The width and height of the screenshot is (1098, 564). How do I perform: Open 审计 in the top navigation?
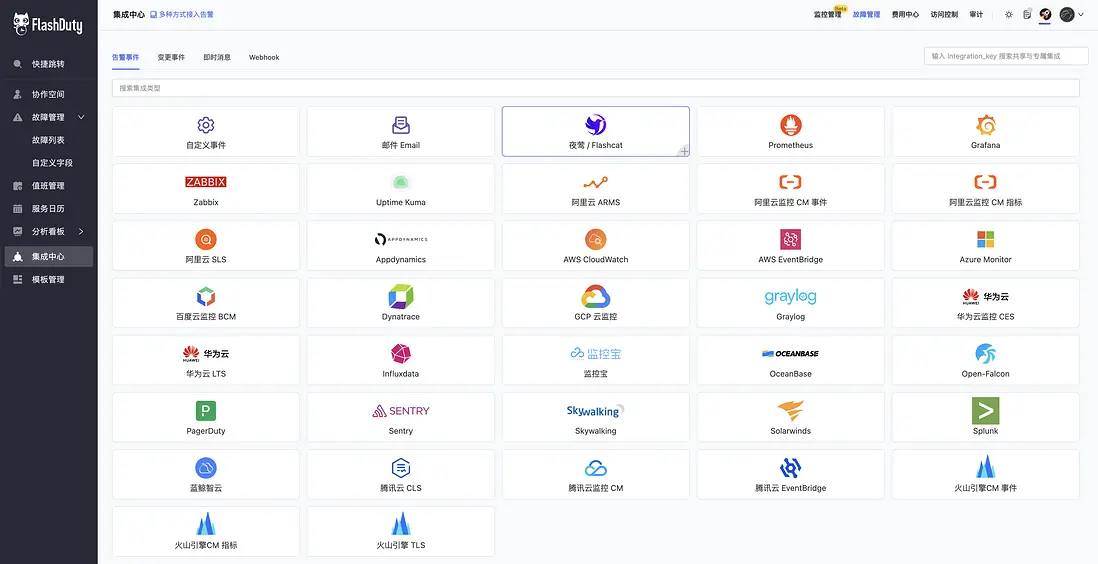point(976,15)
